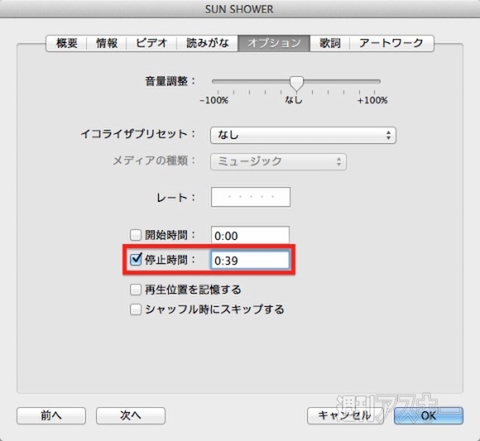The height and width of the screenshot is (441, 480).
Task: Open the 歌詞 tab
Action: (330, 43)
